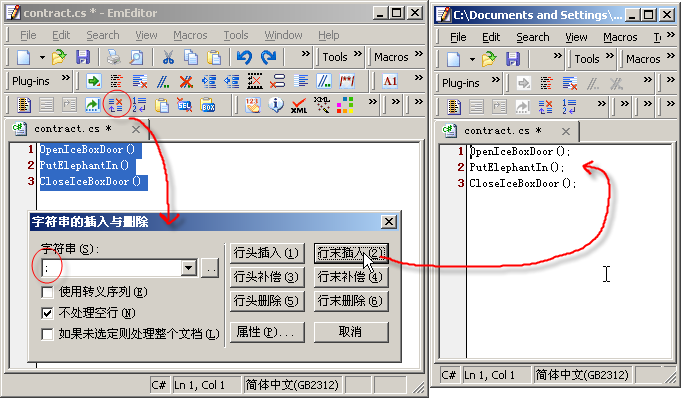This screenshot has width=682, height=398.
Task: Click the 字符串(S) text input field
Action: (111, 268)
